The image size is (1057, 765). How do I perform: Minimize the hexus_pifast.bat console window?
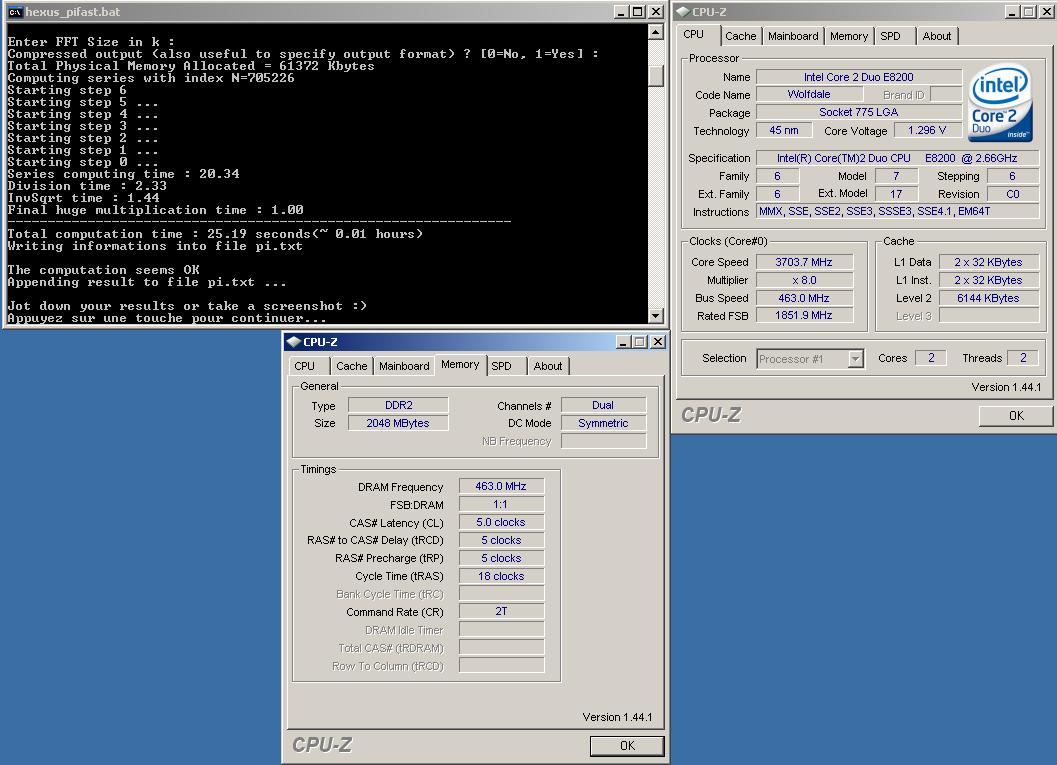point(622,11)
